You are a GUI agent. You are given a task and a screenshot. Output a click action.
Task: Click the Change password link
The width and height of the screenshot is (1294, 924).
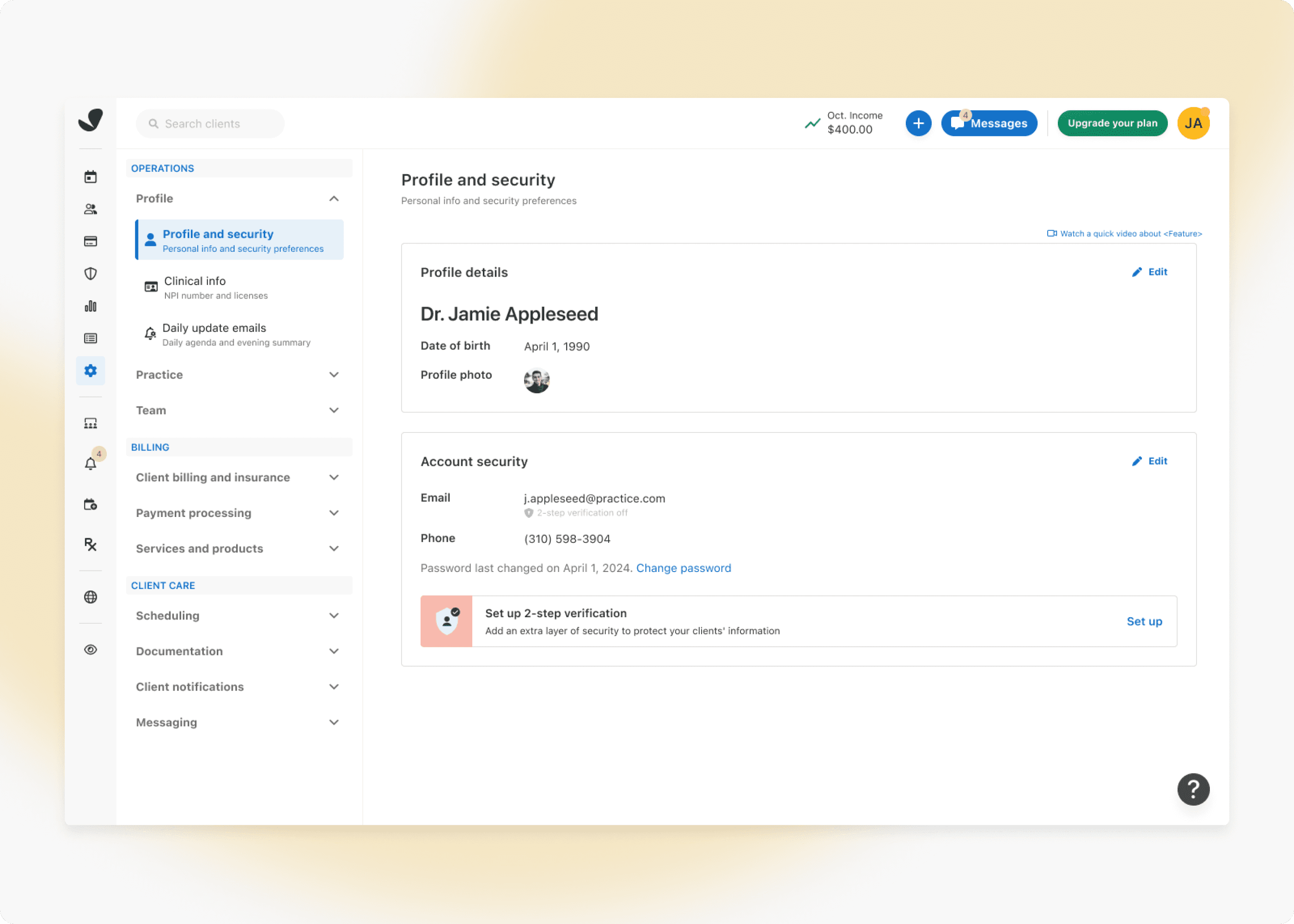click(x=684, y=568)
